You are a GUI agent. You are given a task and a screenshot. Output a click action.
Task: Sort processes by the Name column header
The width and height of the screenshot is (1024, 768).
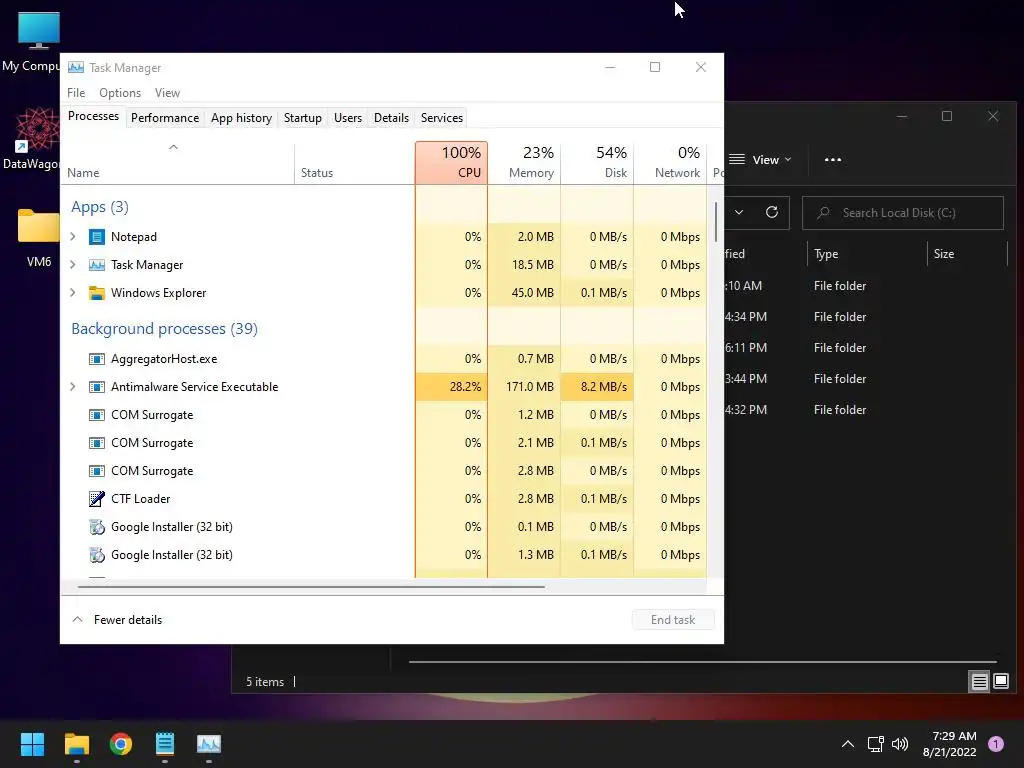pos(178,163)
